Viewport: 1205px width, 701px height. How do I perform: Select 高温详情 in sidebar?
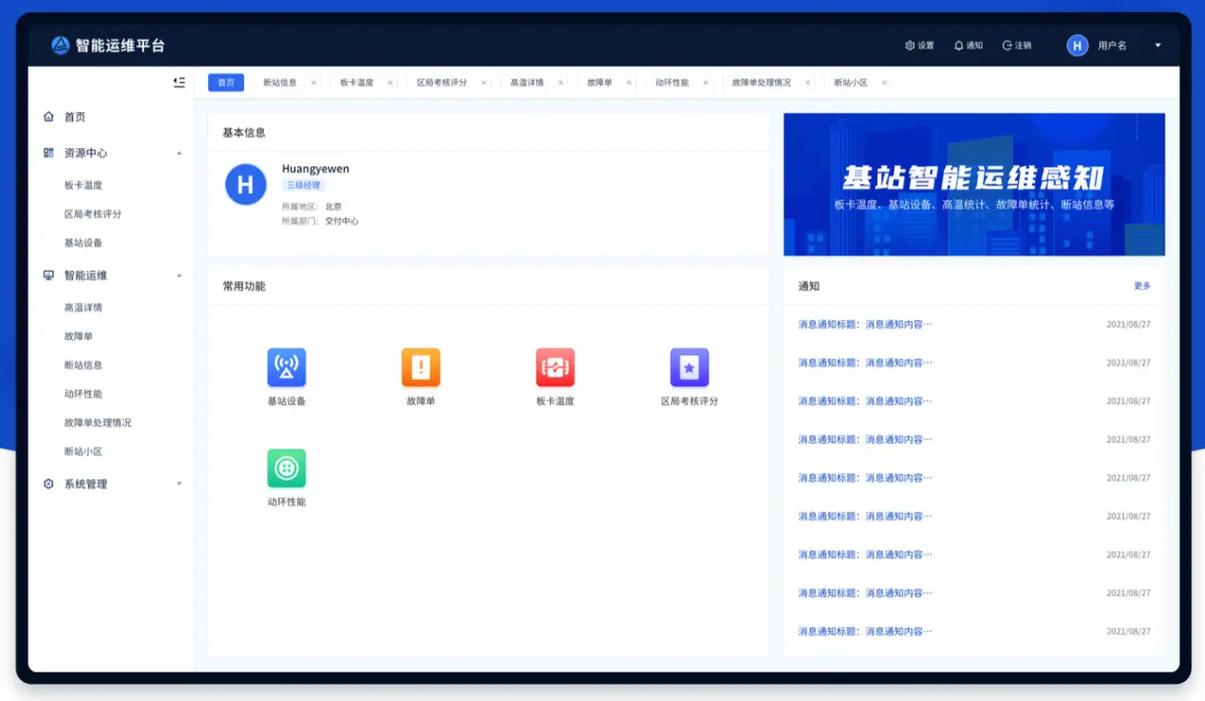[83, 308]
